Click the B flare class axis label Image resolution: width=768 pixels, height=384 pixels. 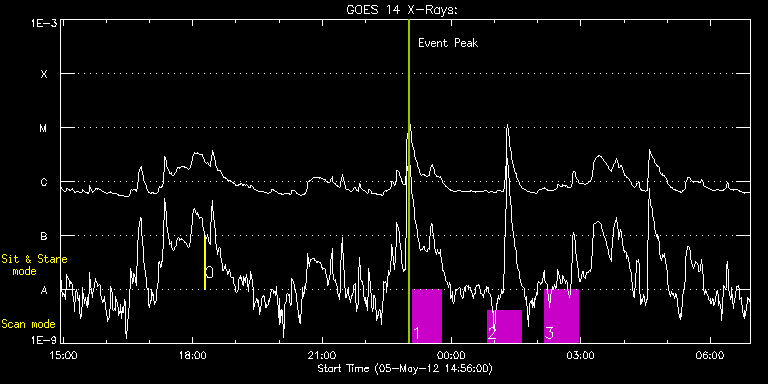point(44,236)
